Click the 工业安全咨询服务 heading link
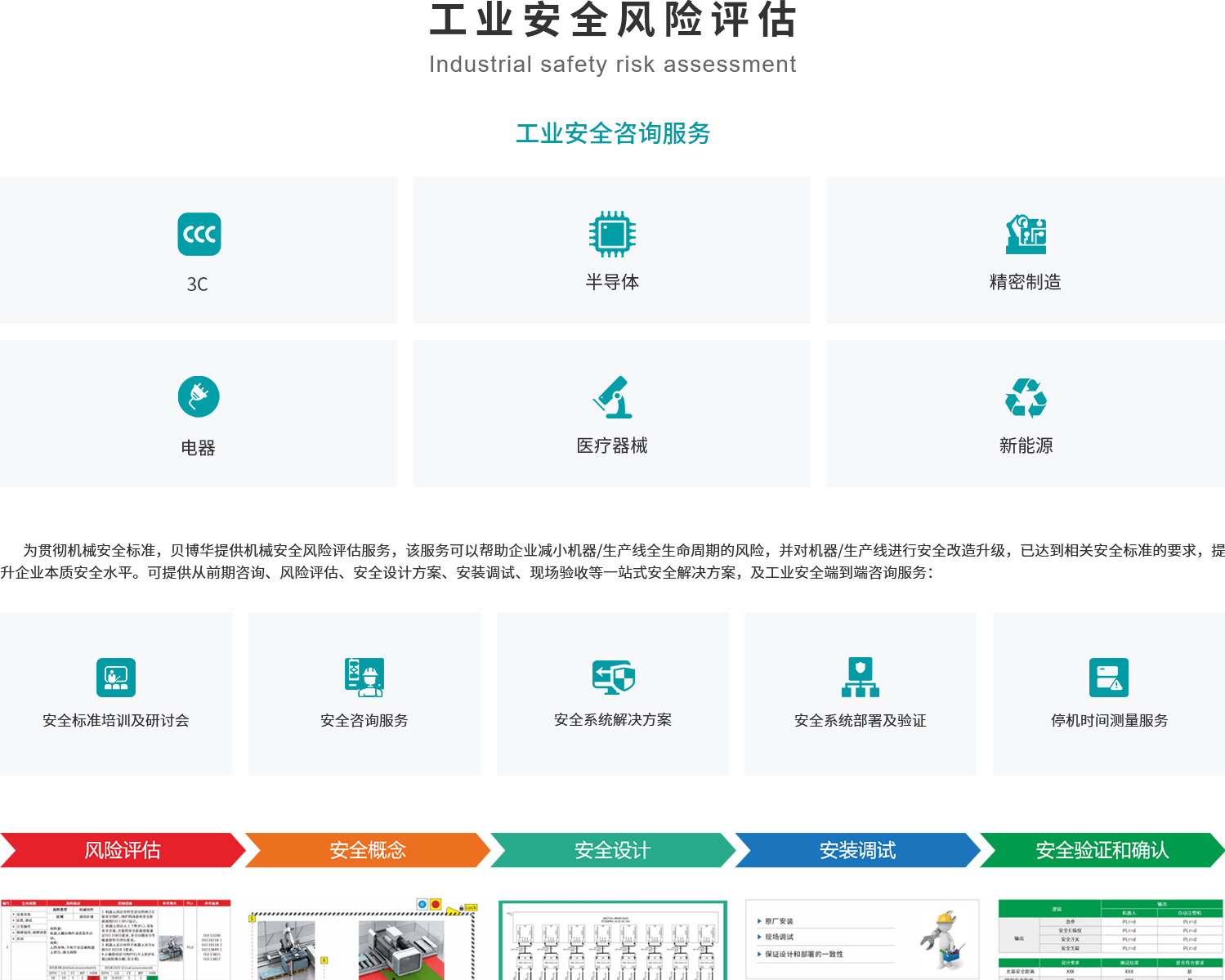Viewport: 1225px width, 980px height. tap(613, 133)
